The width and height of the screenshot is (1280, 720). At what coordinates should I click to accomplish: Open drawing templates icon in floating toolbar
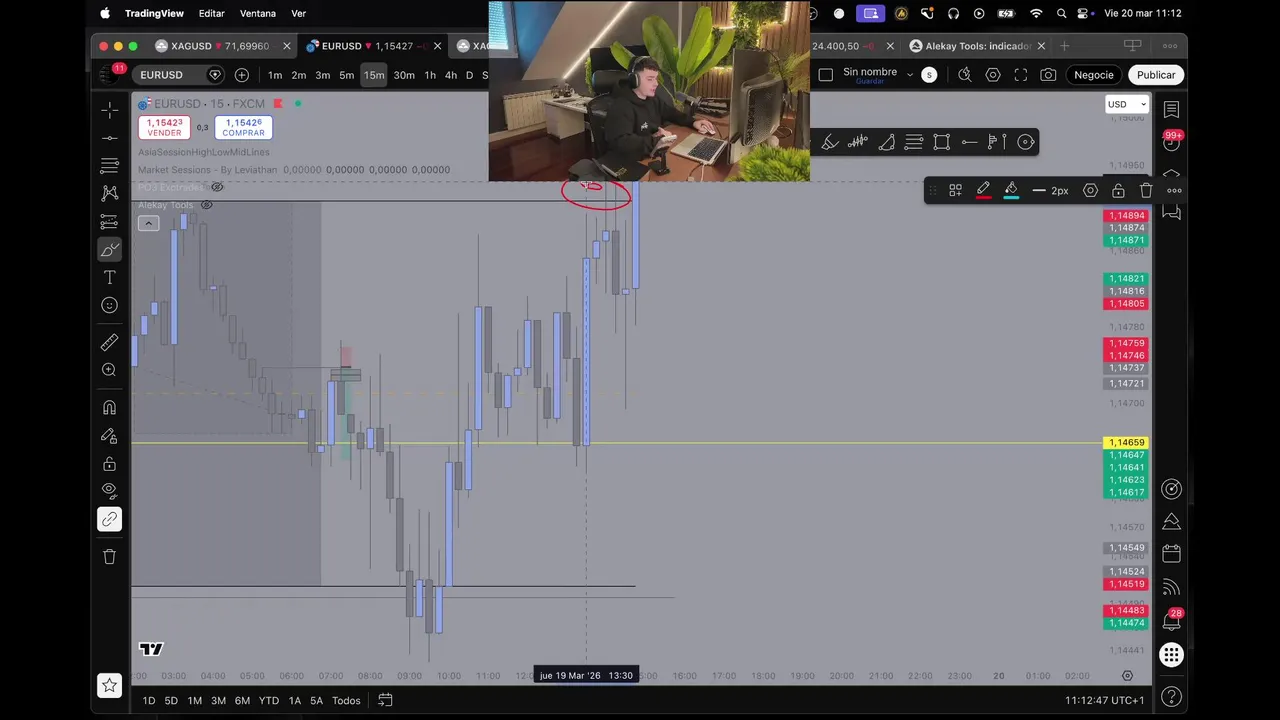tap(956, 190)
